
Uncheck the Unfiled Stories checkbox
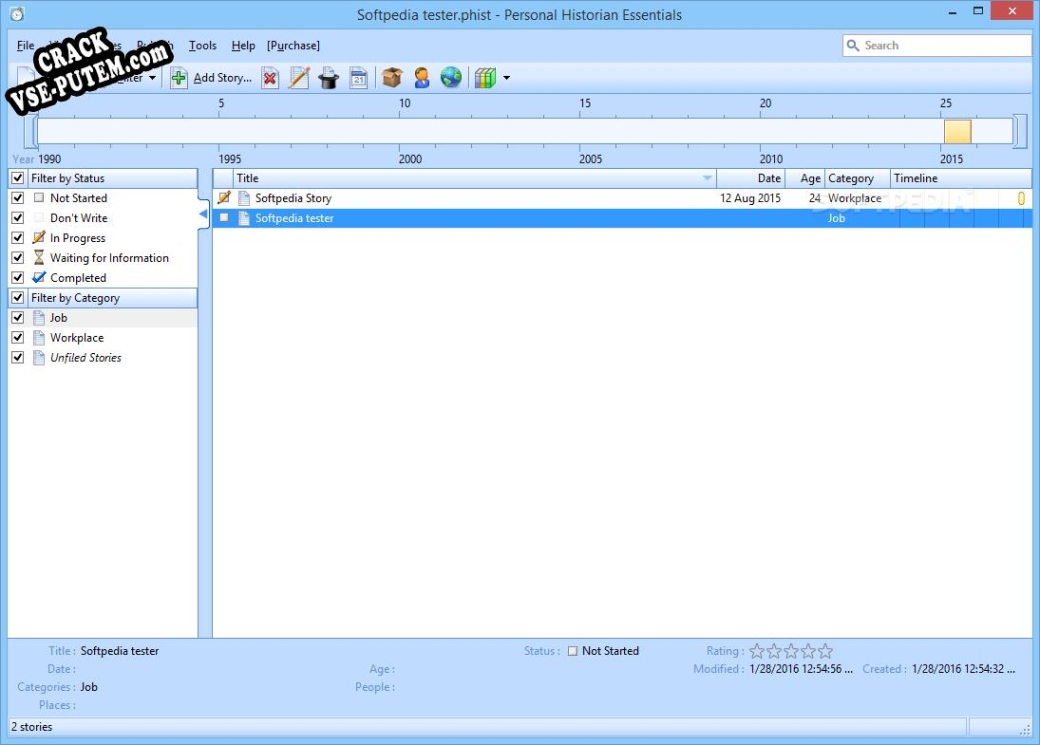[18, 357]
